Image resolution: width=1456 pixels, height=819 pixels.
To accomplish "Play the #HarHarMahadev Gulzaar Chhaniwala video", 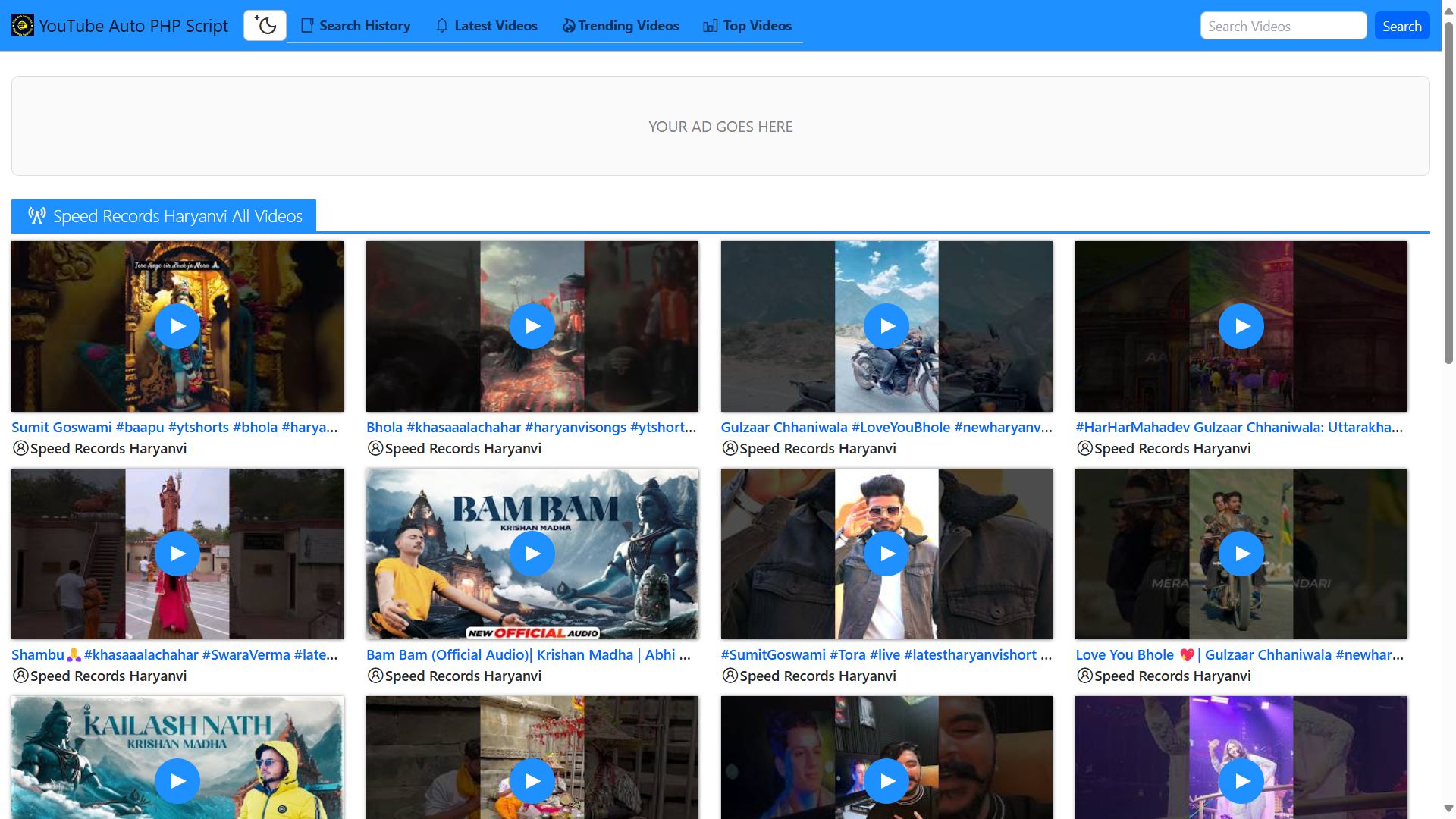I will tap(1241, 326).
